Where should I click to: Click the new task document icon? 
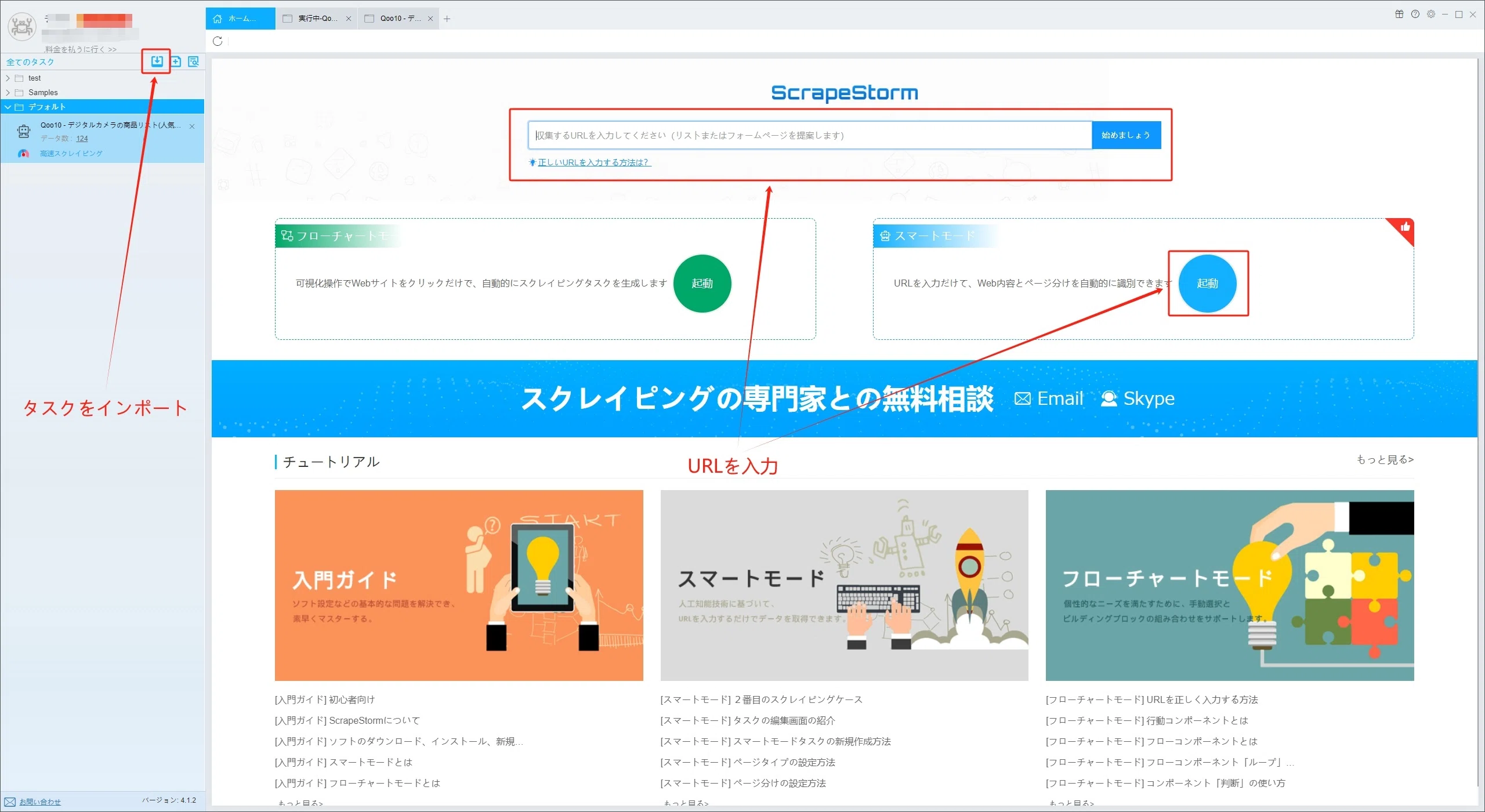click(x=176, y=61)
